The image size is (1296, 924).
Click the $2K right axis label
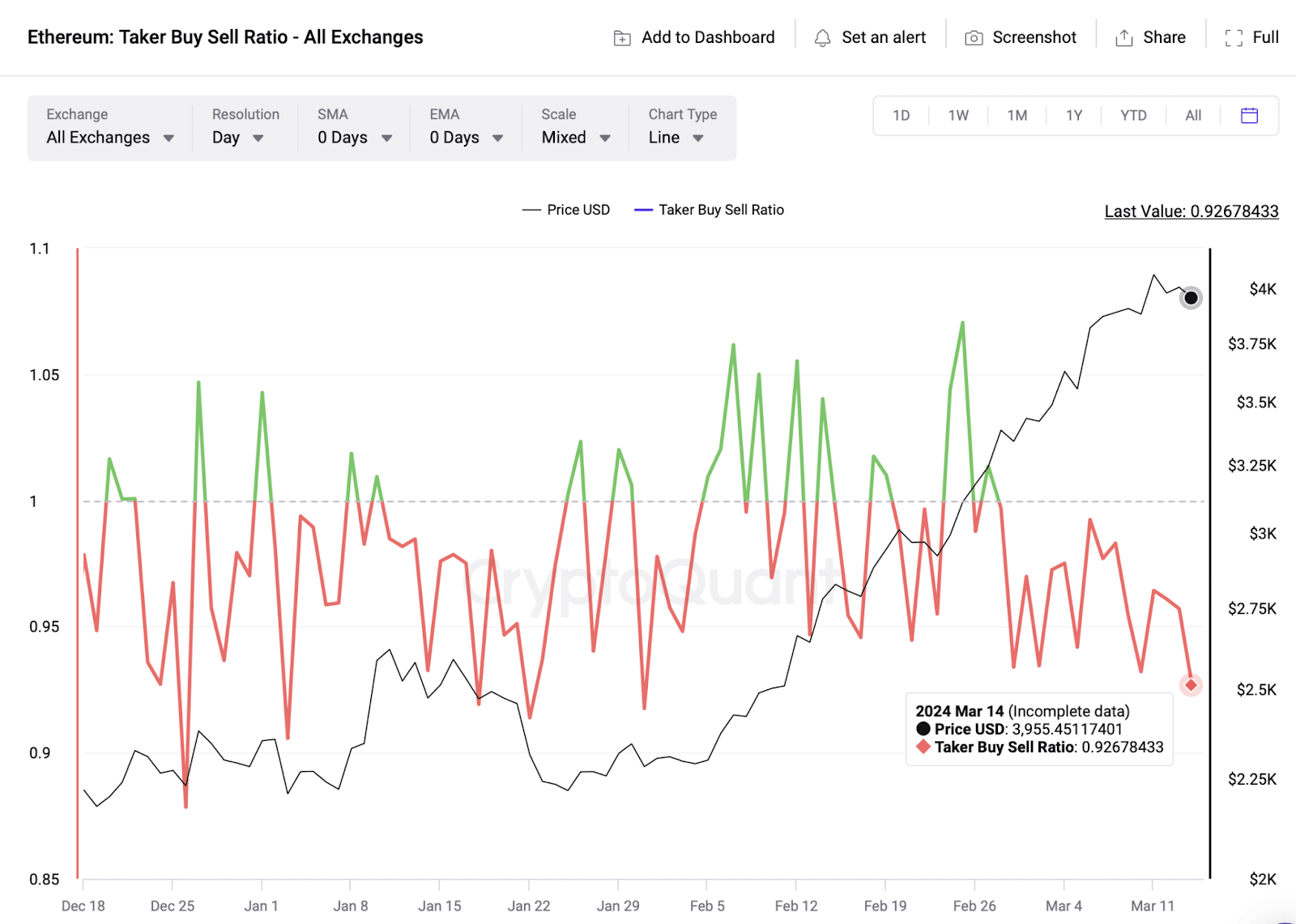coord(1263,879)
